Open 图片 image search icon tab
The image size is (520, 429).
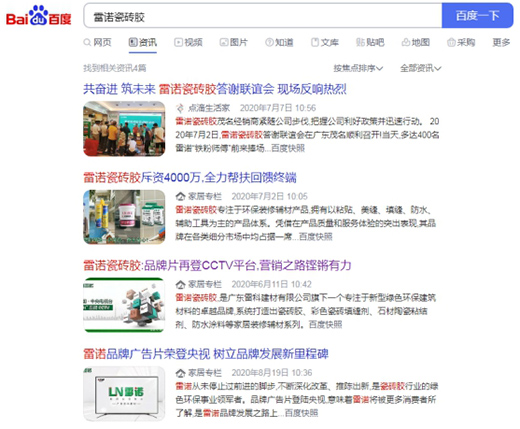click(x=234, y=42)
